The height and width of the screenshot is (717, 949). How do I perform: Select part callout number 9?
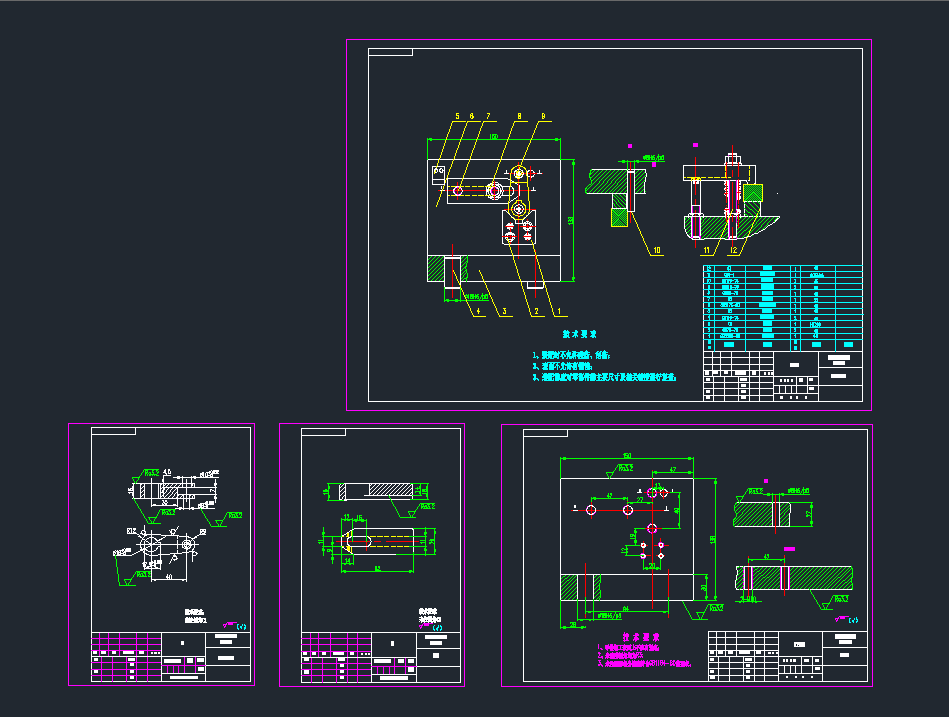pyautogui.click(x=543, y=117)
